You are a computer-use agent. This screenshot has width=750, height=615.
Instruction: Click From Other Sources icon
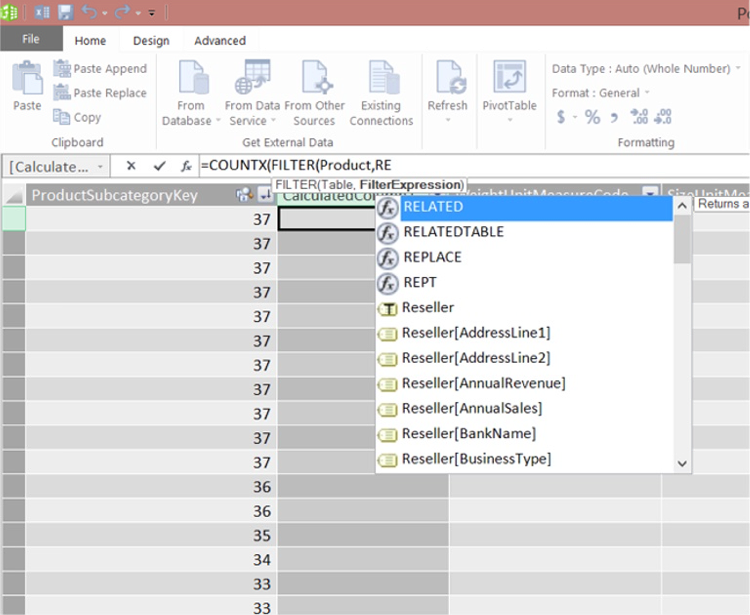click(x=314, y=90)
